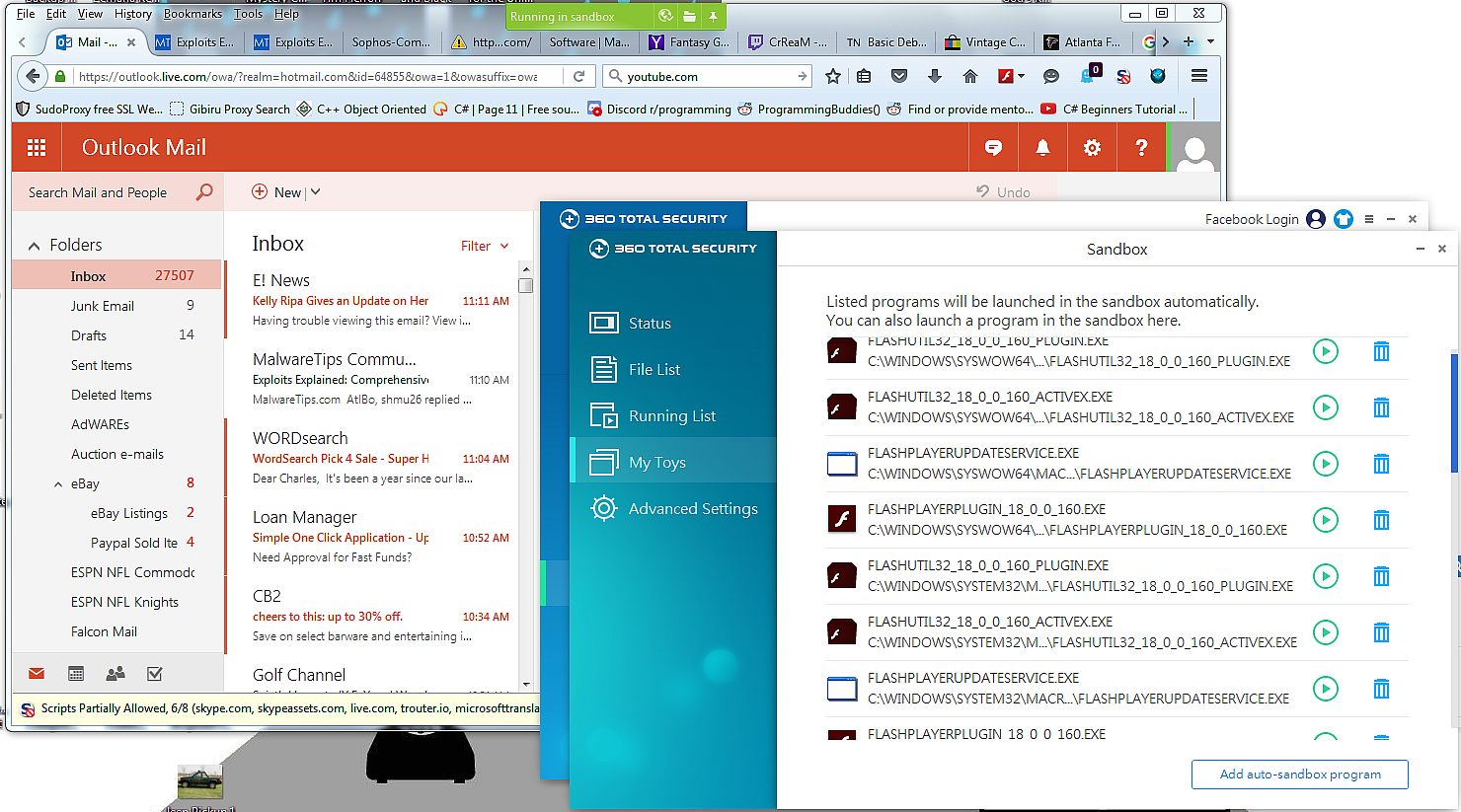Open Mail module icon in Outlook bottom bar

37,674
